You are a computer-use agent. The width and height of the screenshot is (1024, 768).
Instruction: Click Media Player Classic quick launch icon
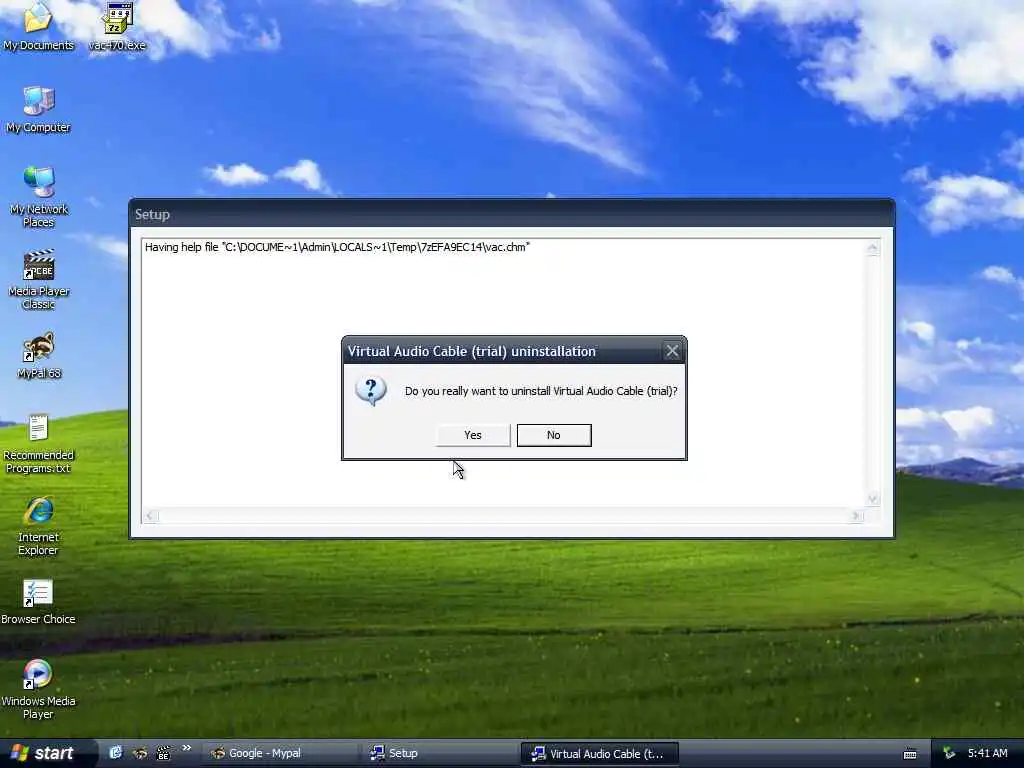click(x=163, y=753)
